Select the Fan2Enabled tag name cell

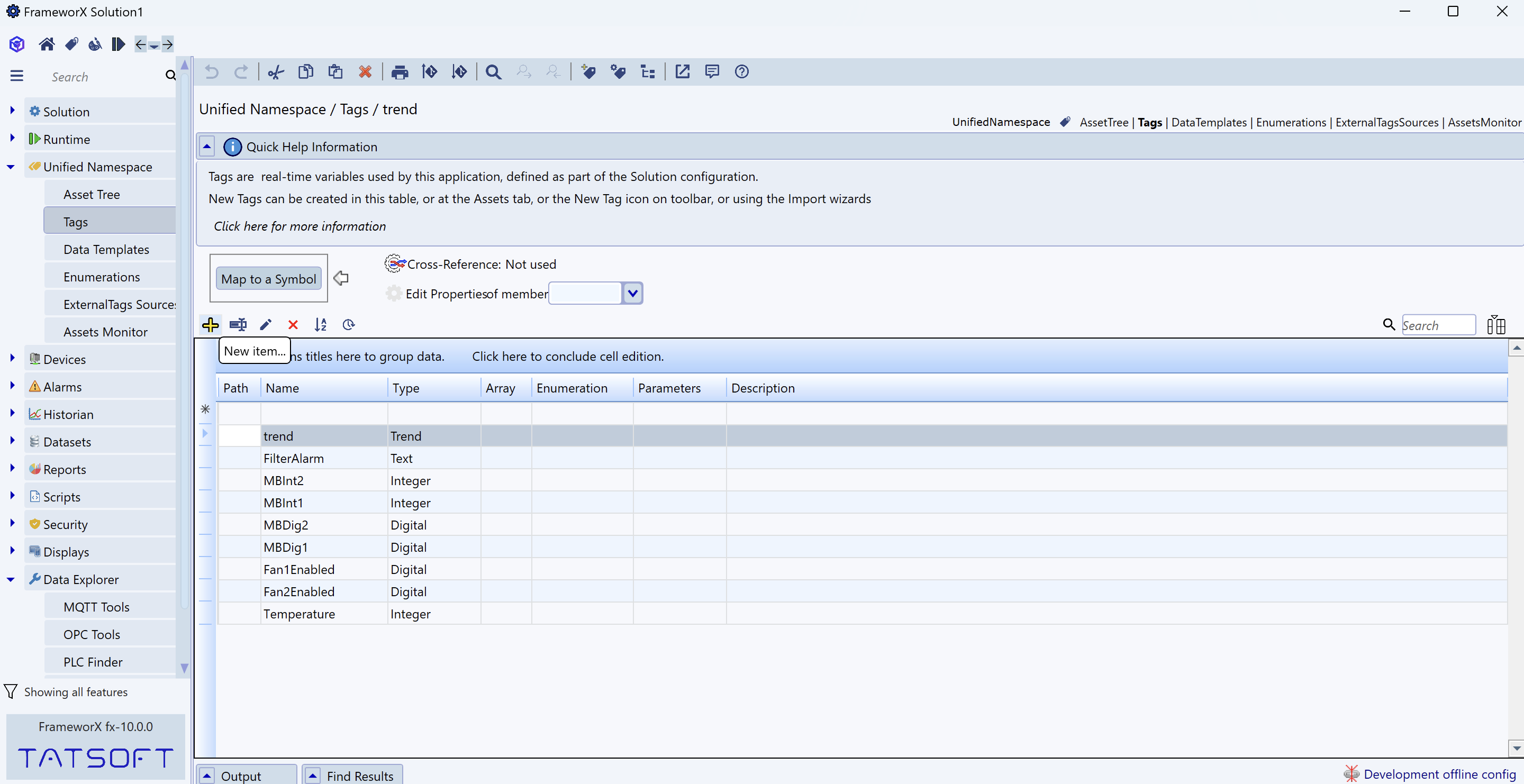(x=324, y=591)
